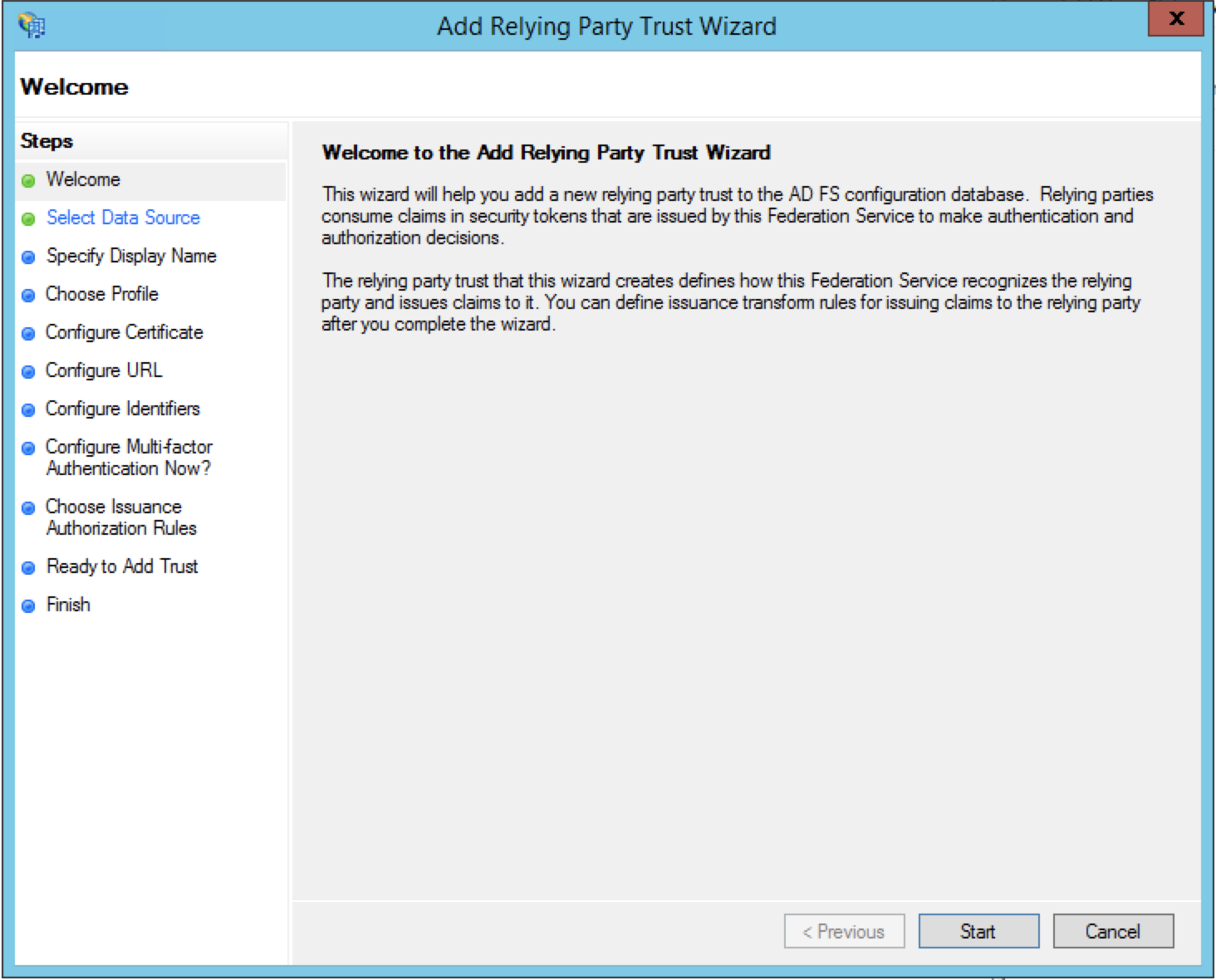The width and height of the screenshot is (1216, 980).
Task: Click the blue bullet beside Specify Display Name
Action: coord(28,257)
